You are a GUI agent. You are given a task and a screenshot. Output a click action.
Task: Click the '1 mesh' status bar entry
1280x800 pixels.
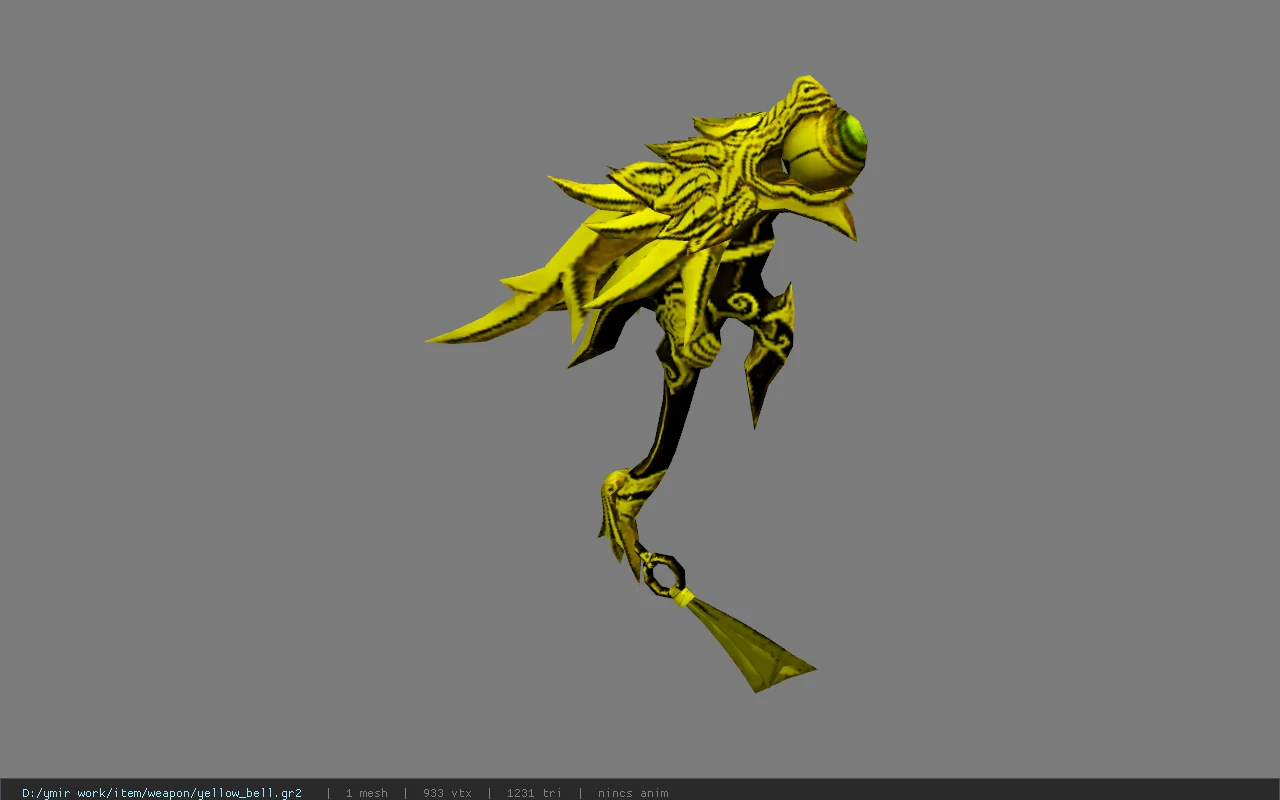(367, 793)
